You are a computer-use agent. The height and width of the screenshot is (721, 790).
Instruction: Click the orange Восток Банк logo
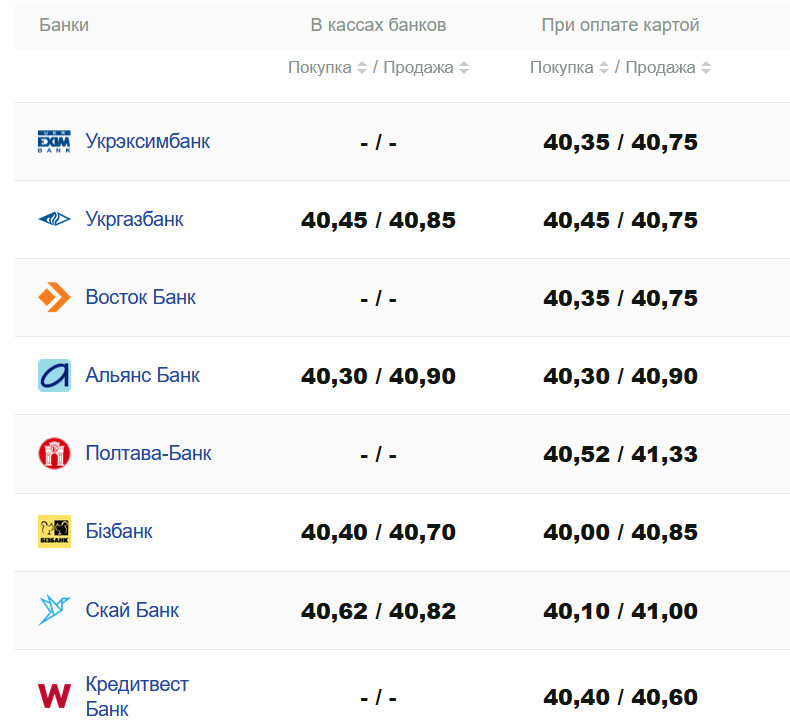[54, 297]
